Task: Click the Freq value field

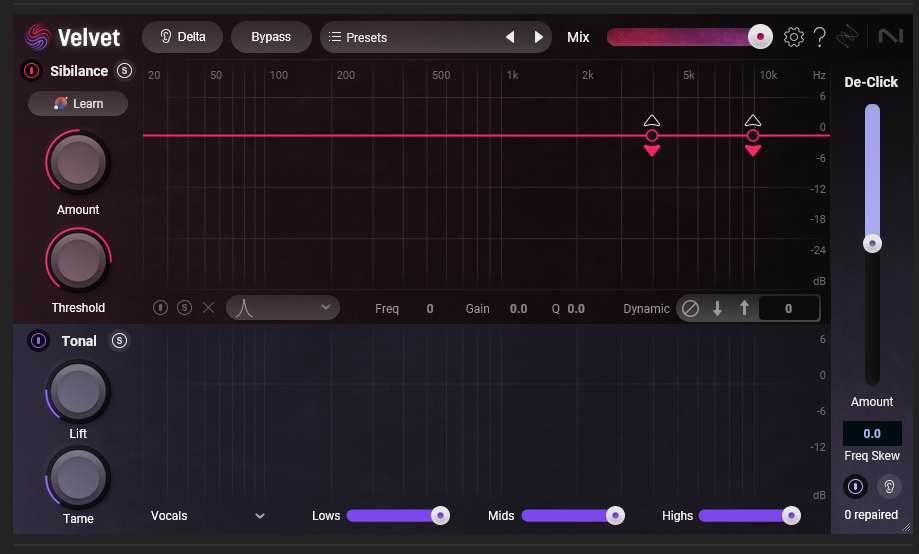Action: pyautogui.click(x=430, y=309)
